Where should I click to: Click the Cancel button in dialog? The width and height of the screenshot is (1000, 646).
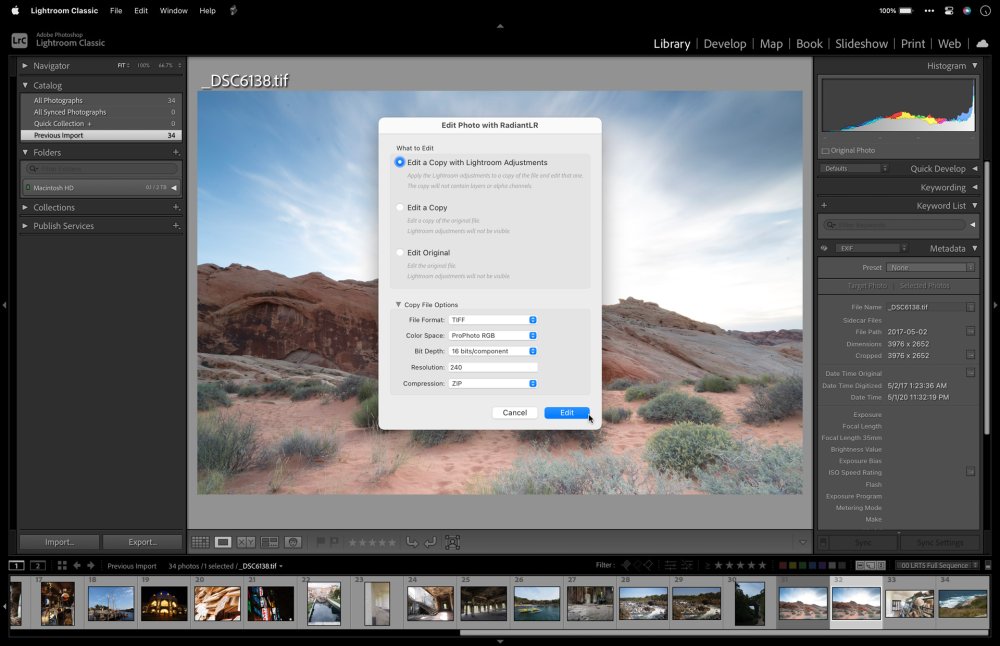(514, 413)
